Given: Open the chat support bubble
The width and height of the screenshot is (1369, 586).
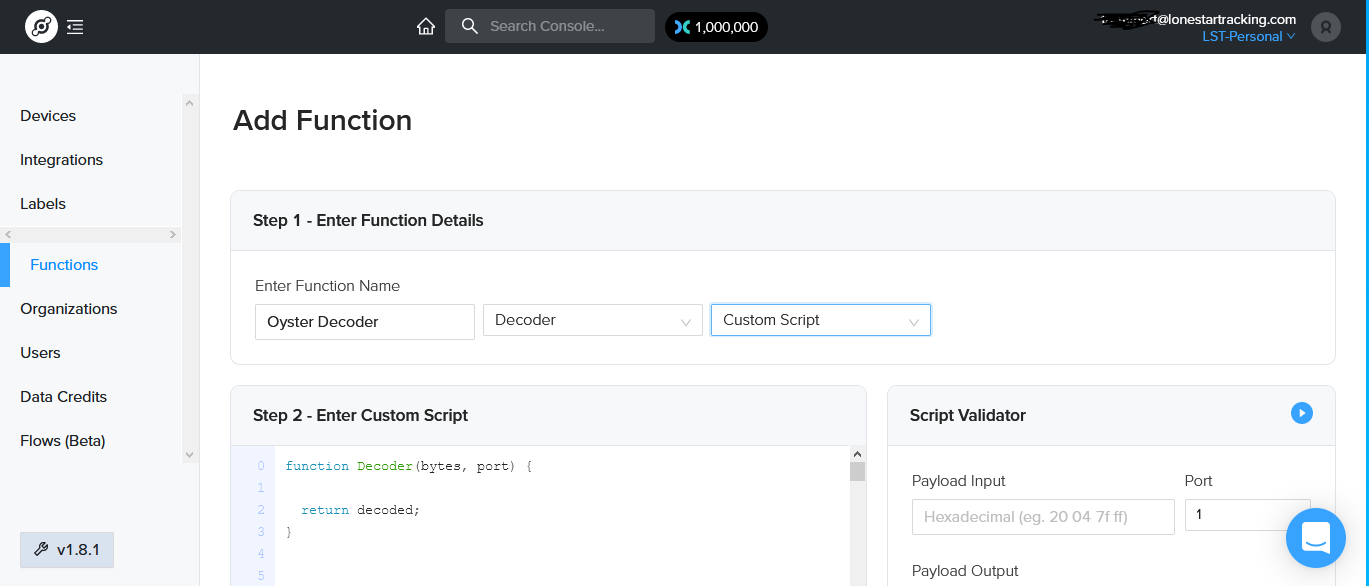Looking at the screenshot, I should pos(1315,537).
